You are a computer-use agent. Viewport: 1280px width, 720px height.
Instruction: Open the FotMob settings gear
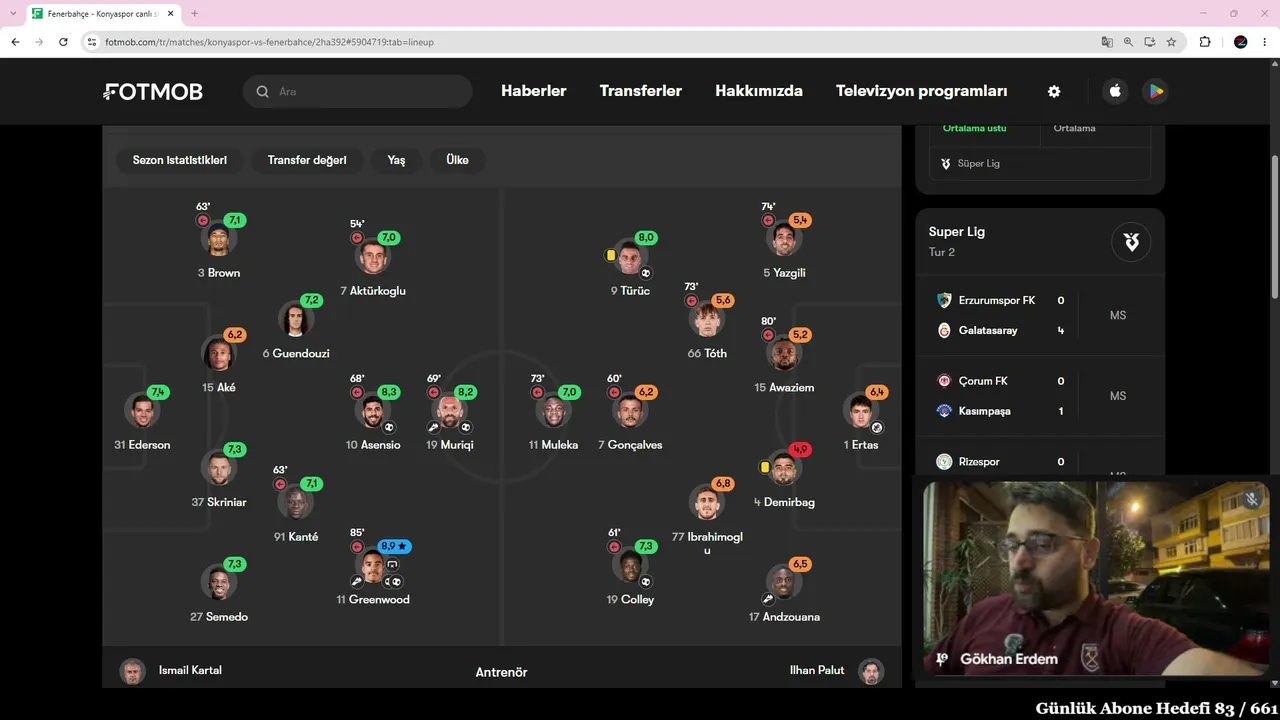1054,91
